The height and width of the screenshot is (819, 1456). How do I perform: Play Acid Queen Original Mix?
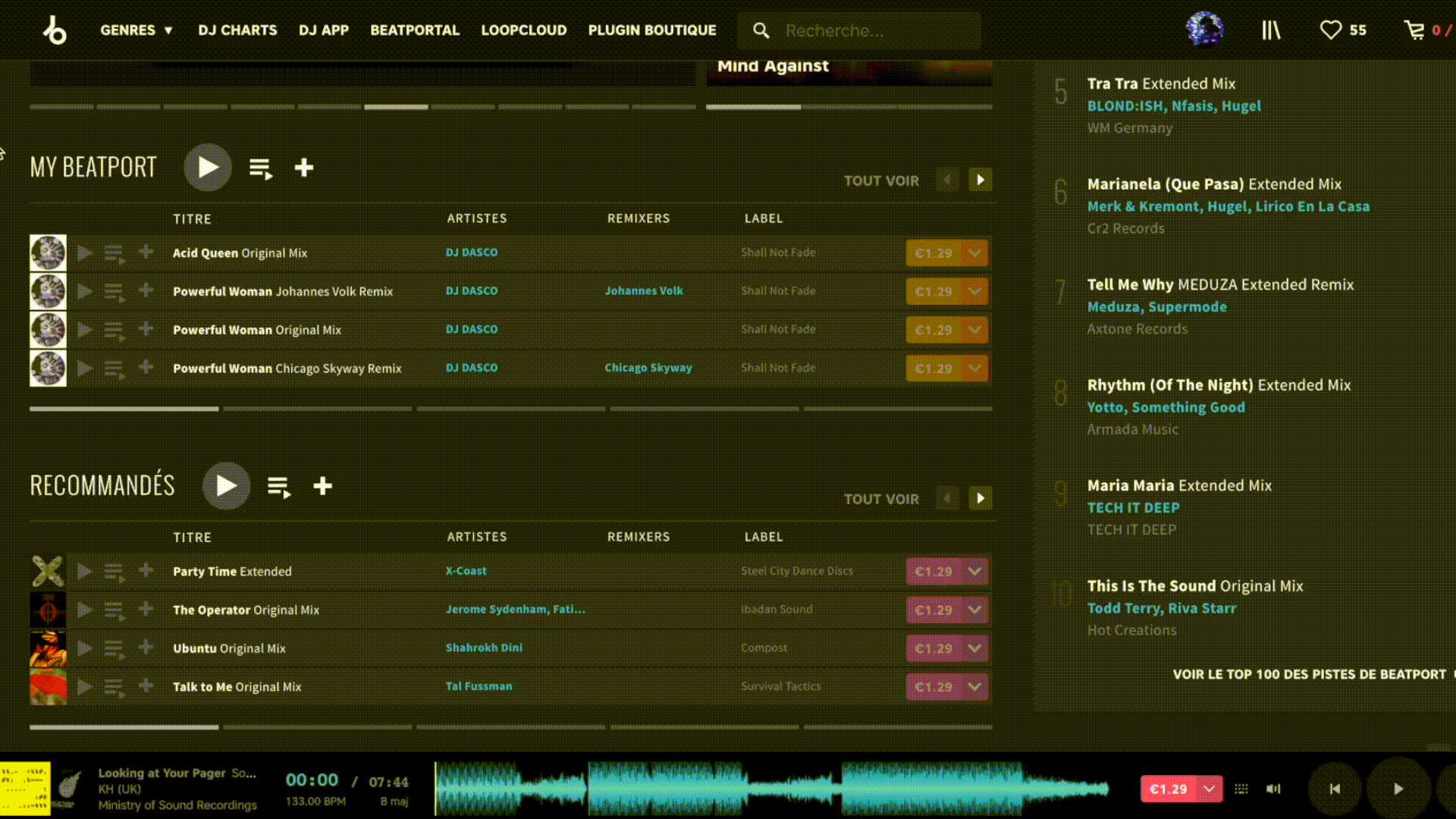pos(85,253)
